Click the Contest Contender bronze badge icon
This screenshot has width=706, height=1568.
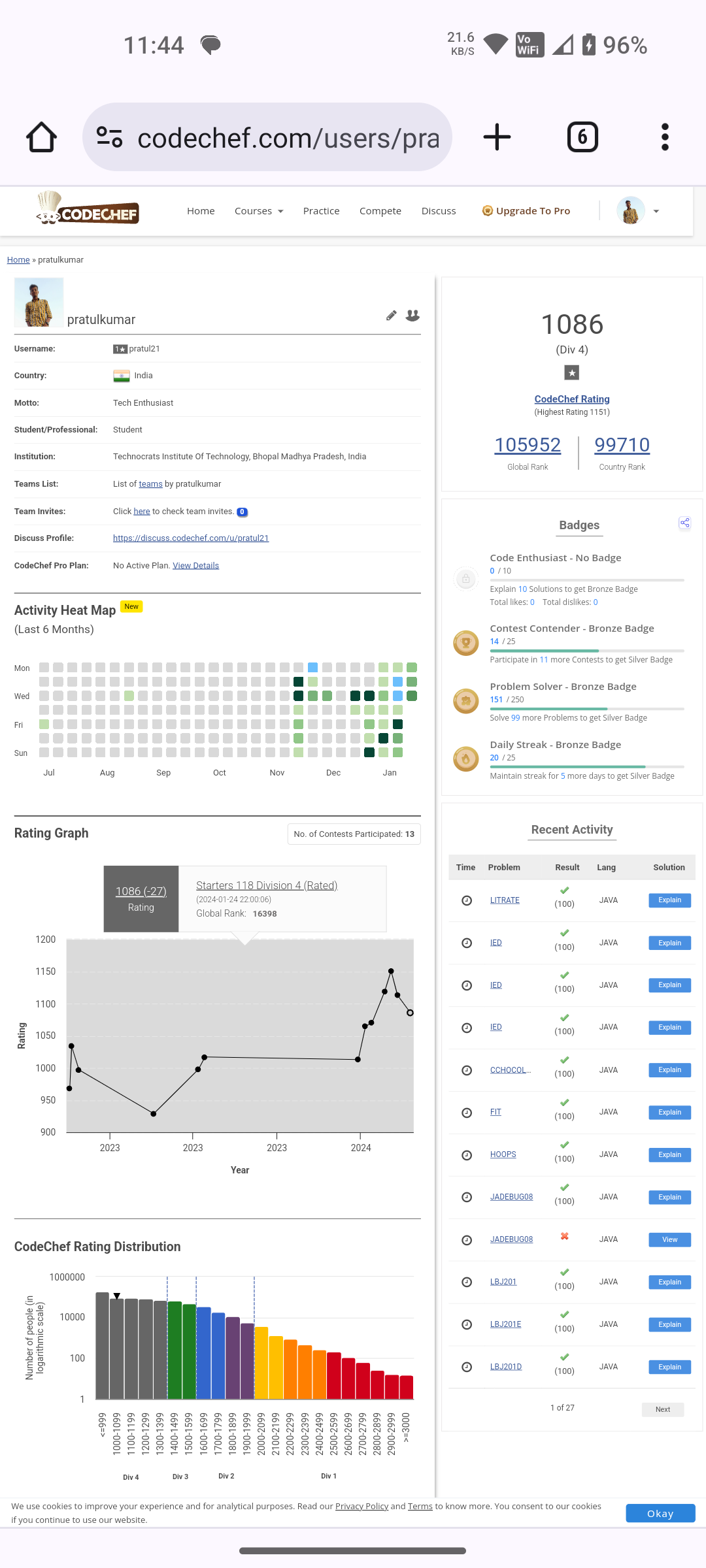(x=466, y=643)
